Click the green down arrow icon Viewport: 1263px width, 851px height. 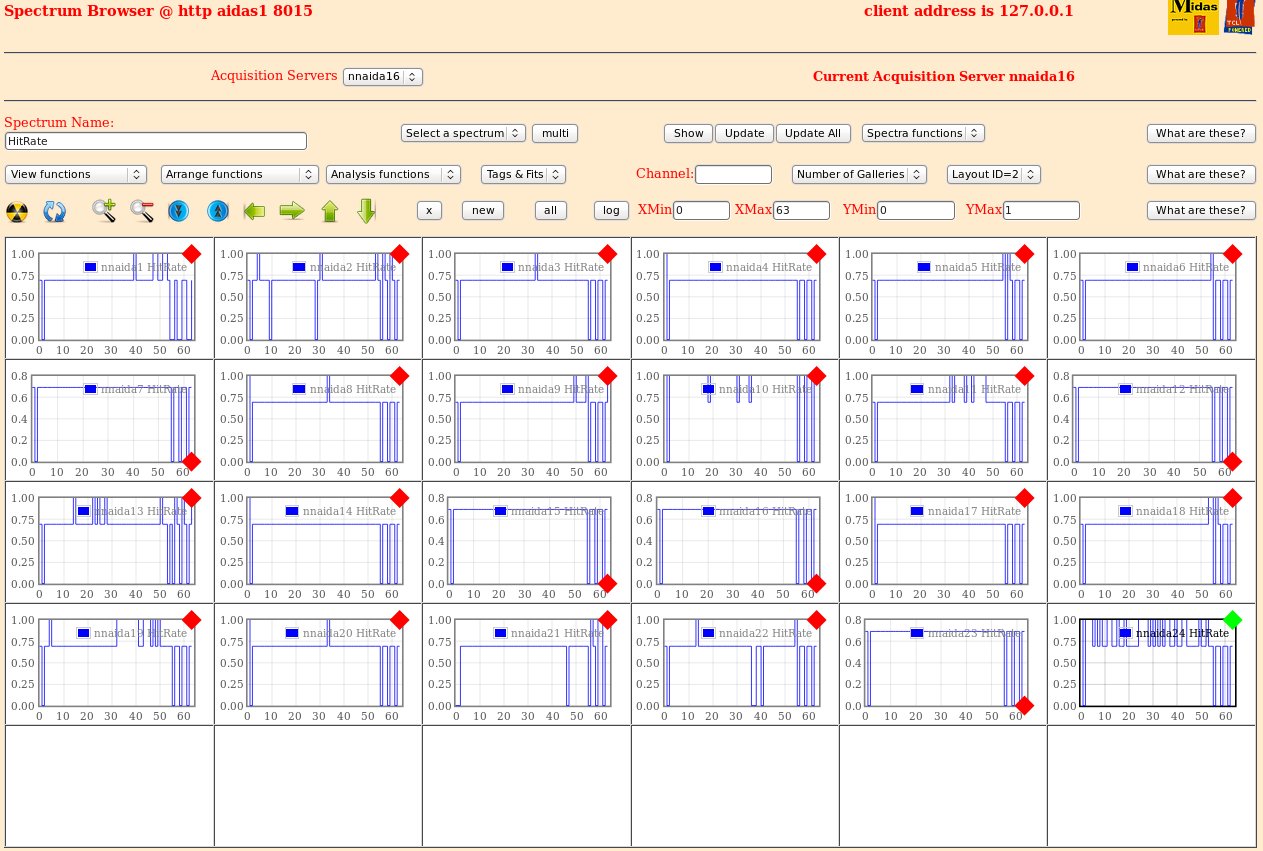point(367,211)
